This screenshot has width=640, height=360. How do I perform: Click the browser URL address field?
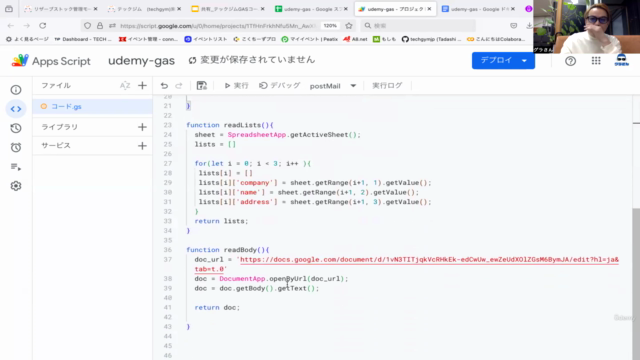pos(218,26)
